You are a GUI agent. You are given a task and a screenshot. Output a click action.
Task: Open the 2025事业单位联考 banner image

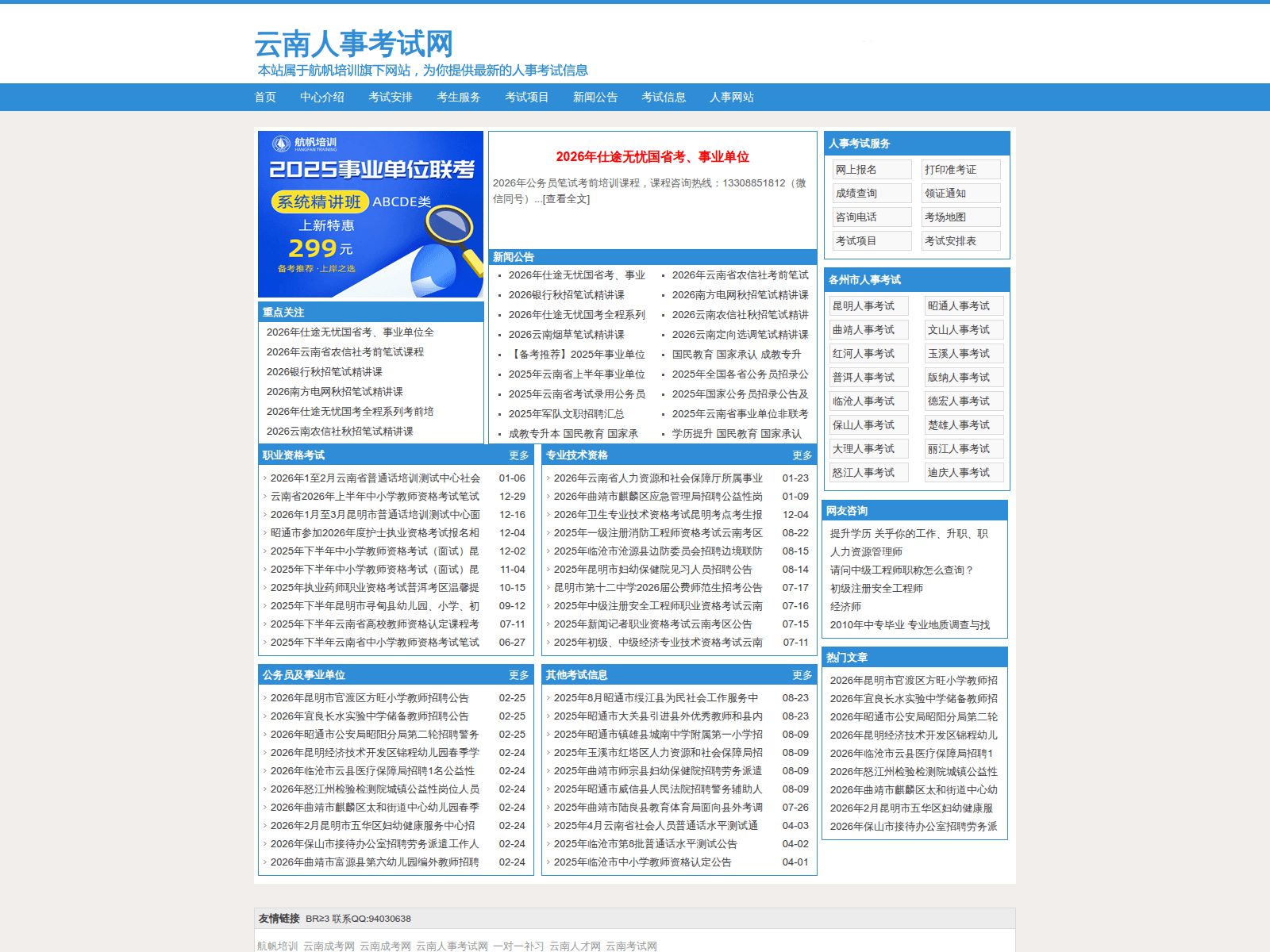[x=371, y=214]
